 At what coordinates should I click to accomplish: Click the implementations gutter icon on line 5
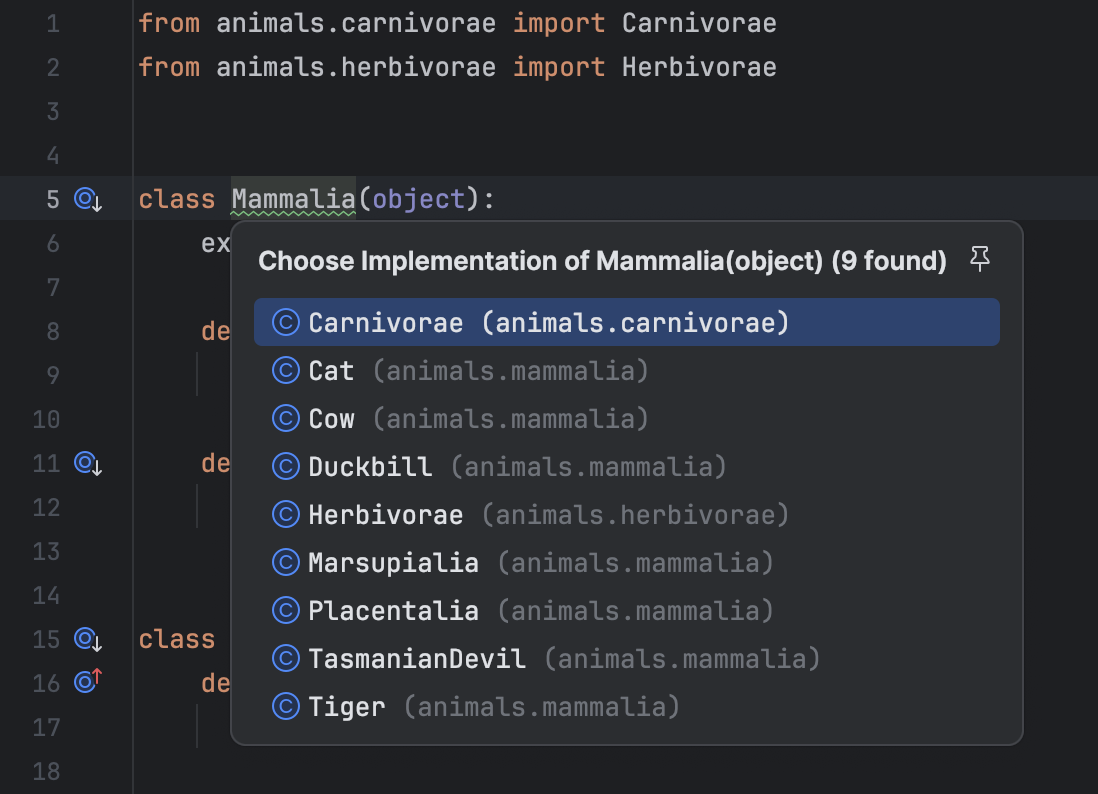(x=84, y=199)
